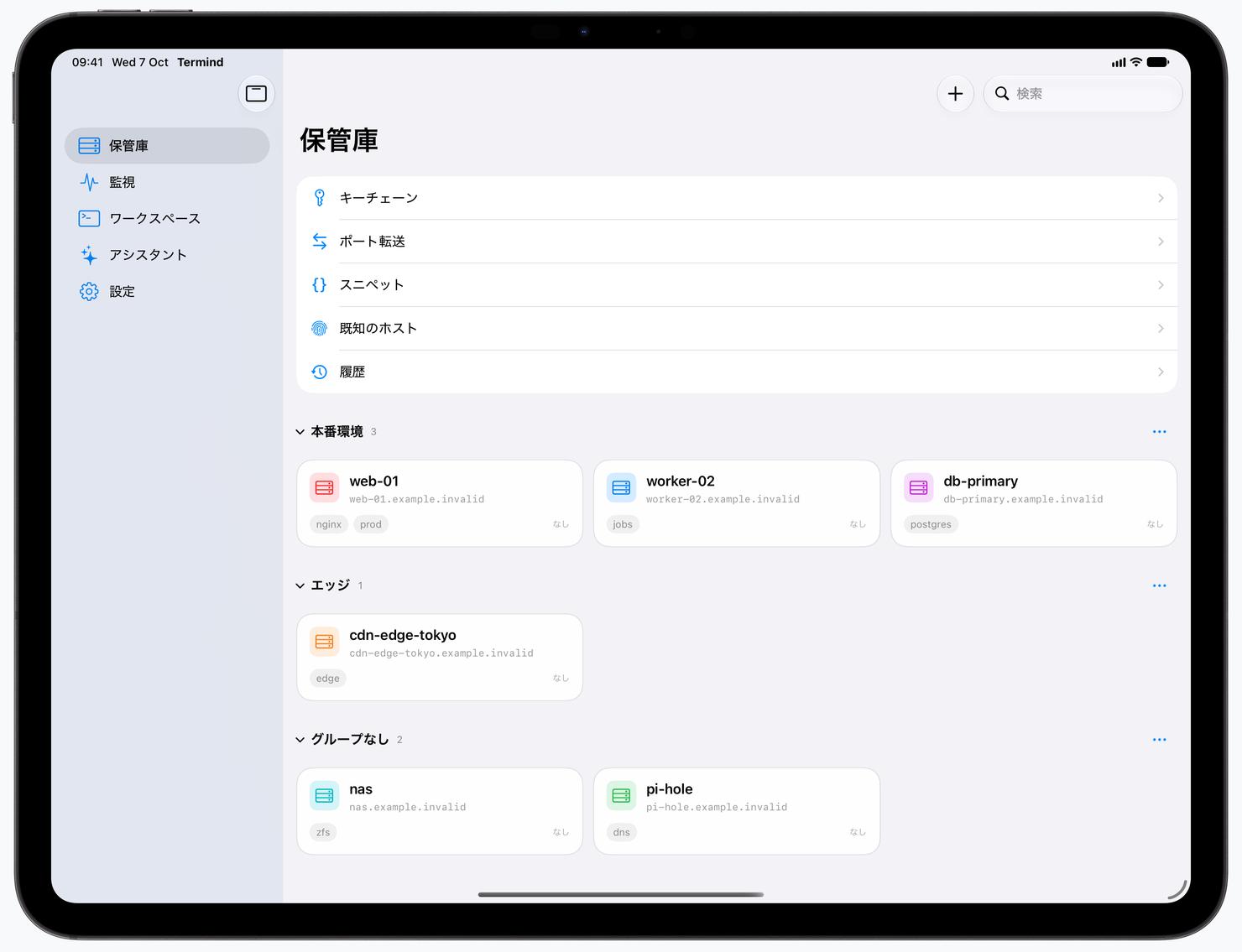This screenshot has width=1242, height=952.
Task: Click the jobs tag on worker-02
Action: click(623, 524)
